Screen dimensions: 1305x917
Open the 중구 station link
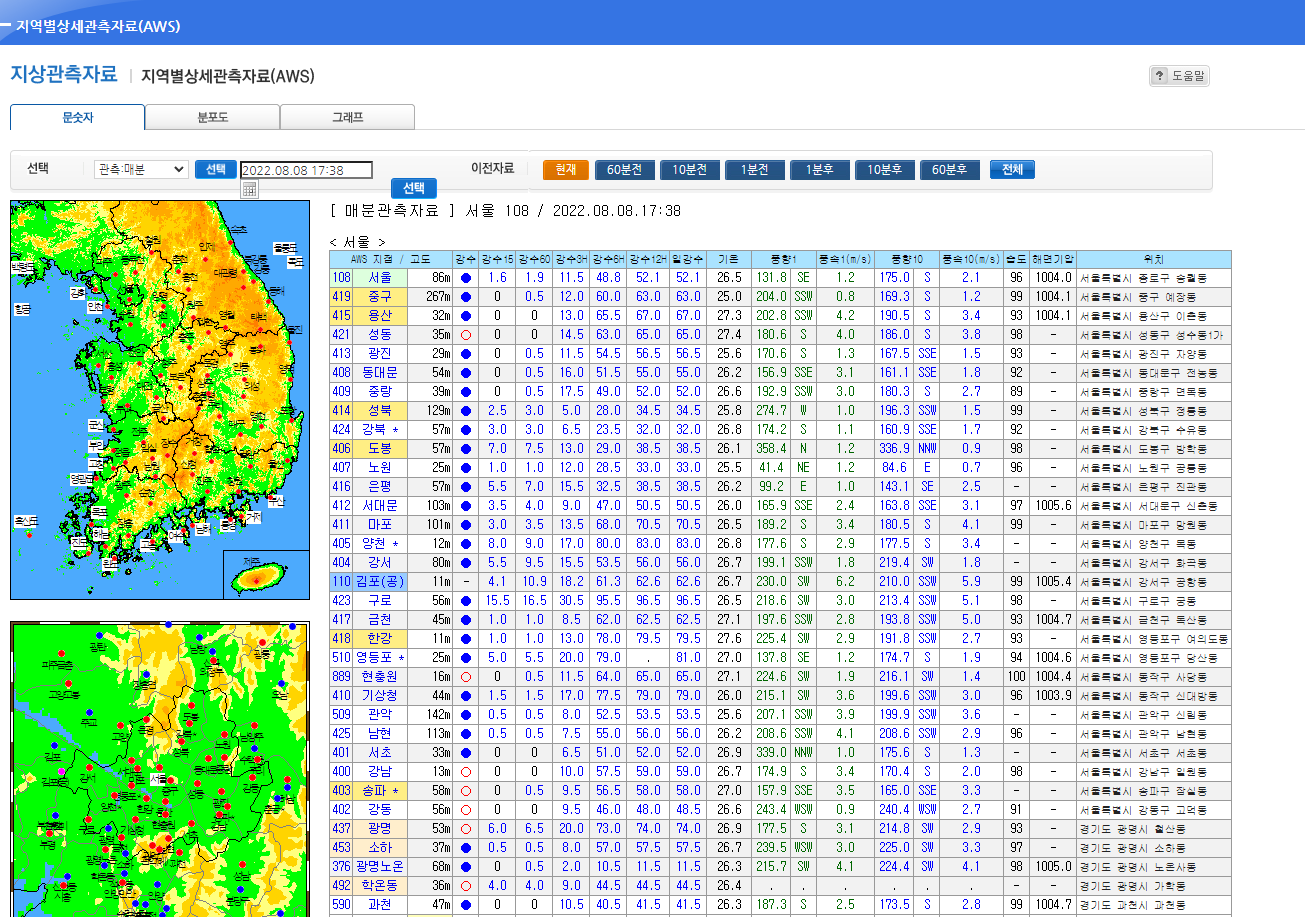pos(380,297)
